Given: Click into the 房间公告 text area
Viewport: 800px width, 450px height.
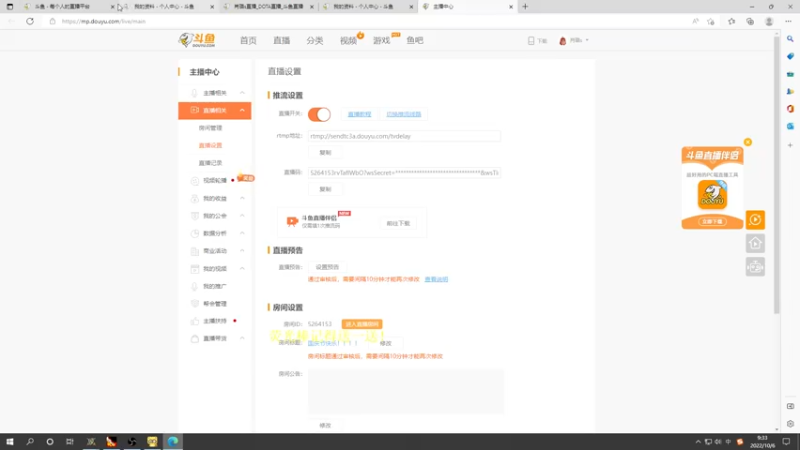Looking at the screenshot, I should 406,391.
